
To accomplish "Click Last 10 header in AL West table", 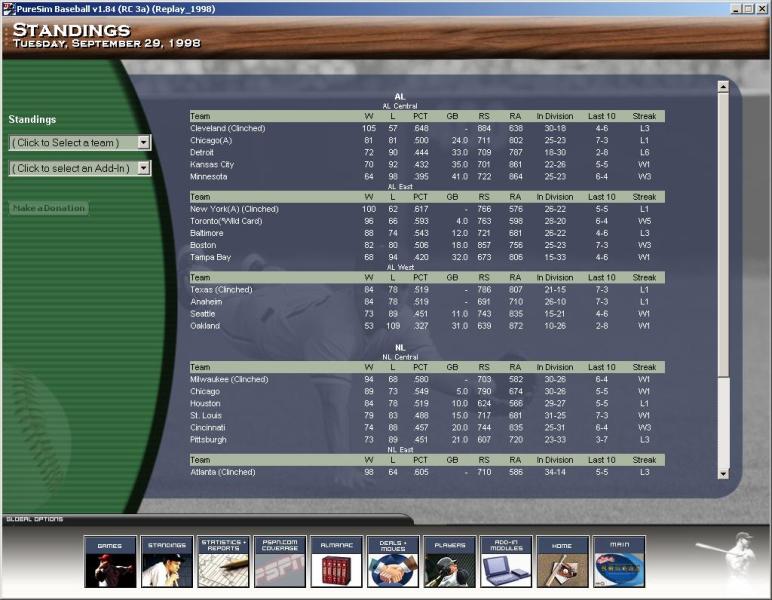I will point(602,278).
